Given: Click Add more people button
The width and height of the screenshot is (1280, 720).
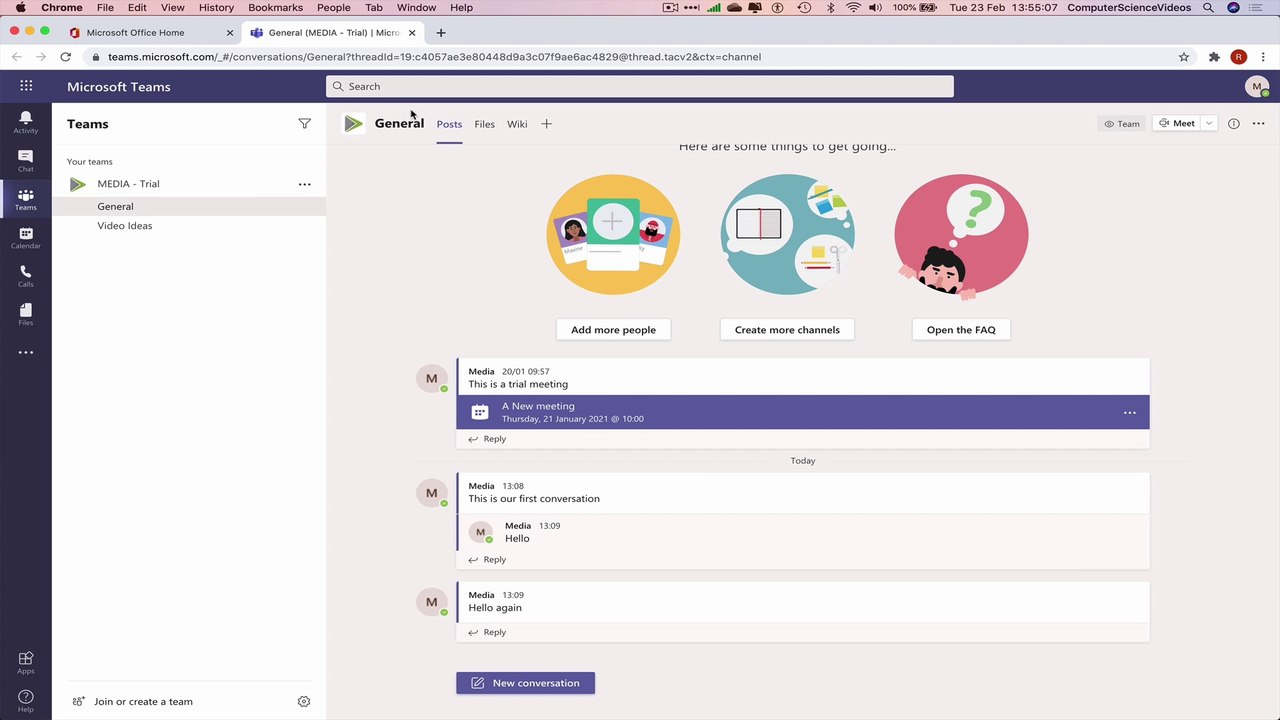Looking at the screenshot, I should click(613, 330).
